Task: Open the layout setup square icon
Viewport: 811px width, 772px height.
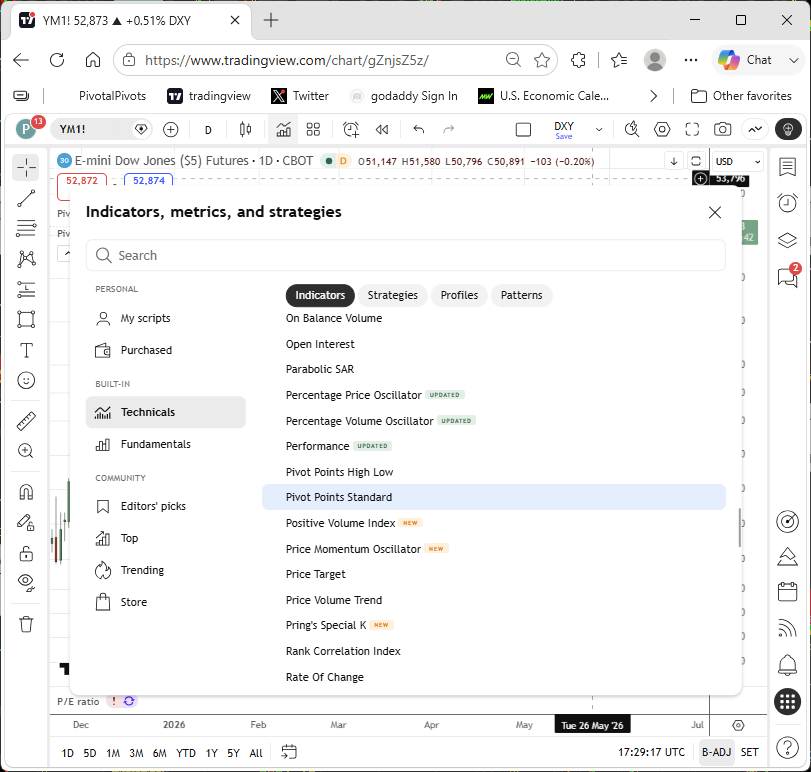Action: tap(523, 129)
